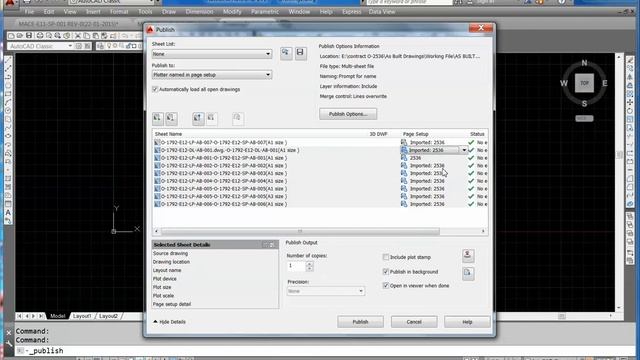The width and height of the screenshot is (640, 360).
Task: Open the Draw menu
Action: [x=169, y=12]
